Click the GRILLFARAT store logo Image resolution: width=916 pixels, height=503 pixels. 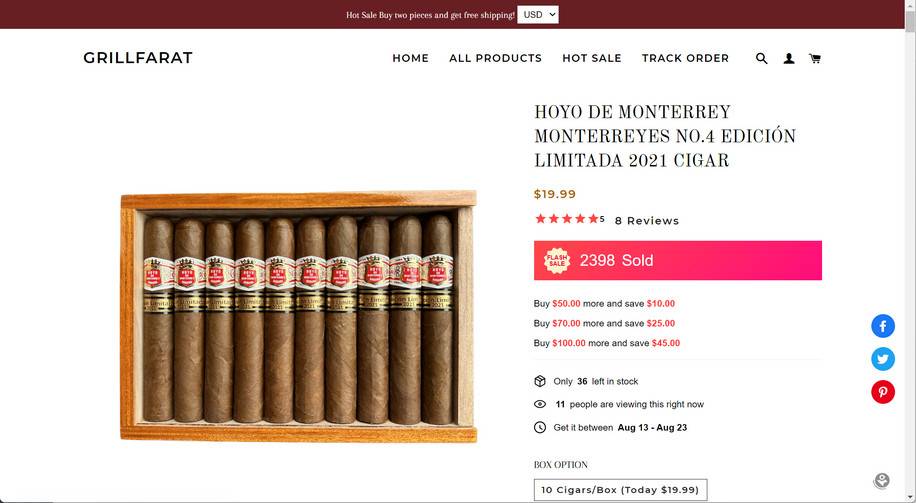click(138, 58)
